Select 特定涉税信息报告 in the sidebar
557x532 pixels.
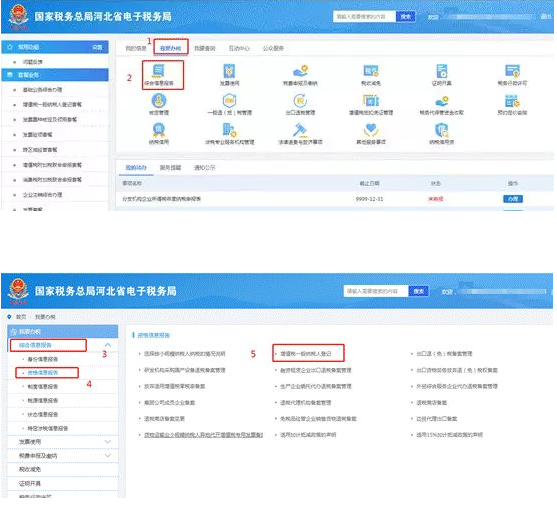pyautogui.click(x=48, y=428)
